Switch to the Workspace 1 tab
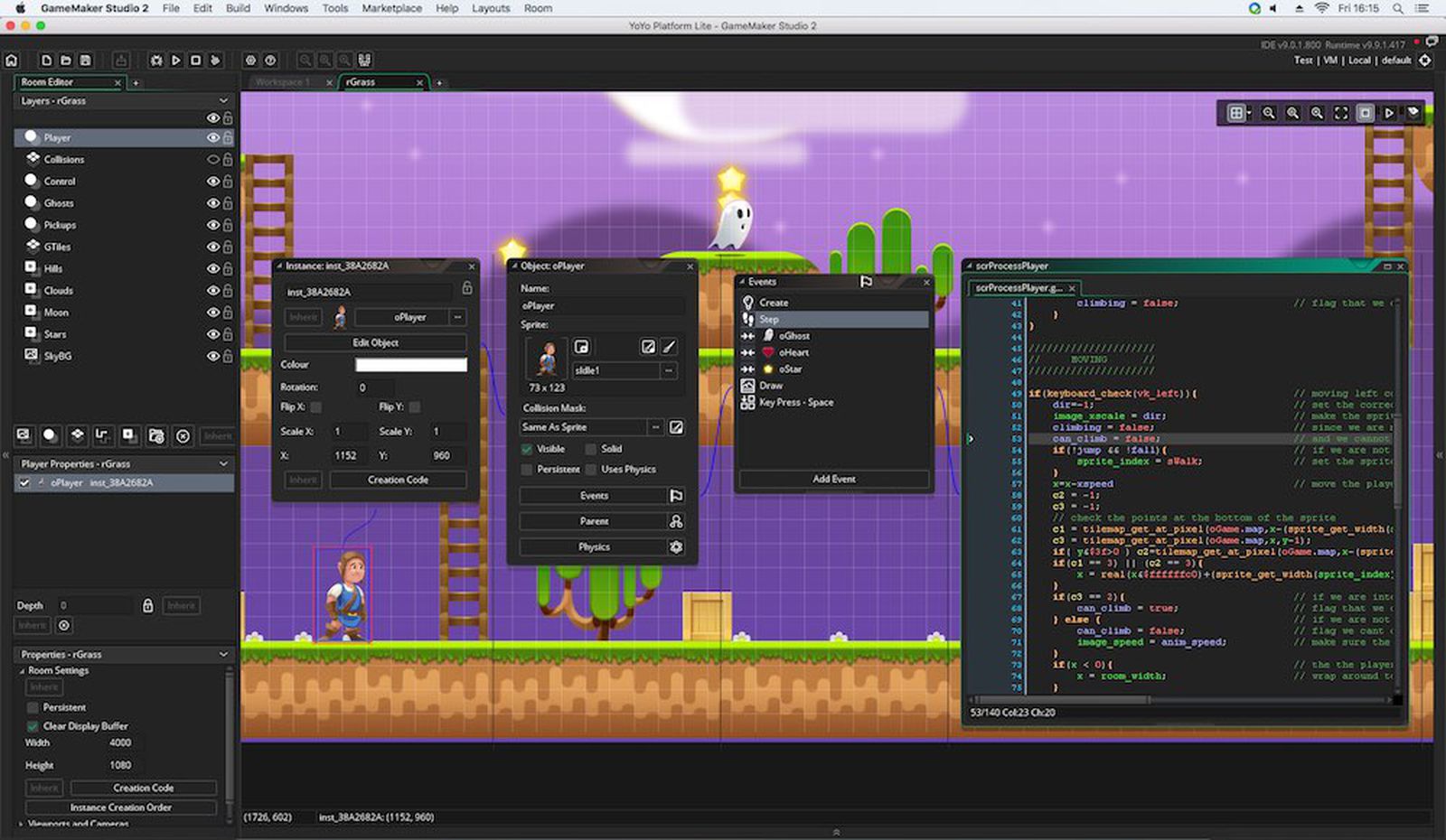Viewport: 1446px width, 840px height. click(x=281, y=82)
